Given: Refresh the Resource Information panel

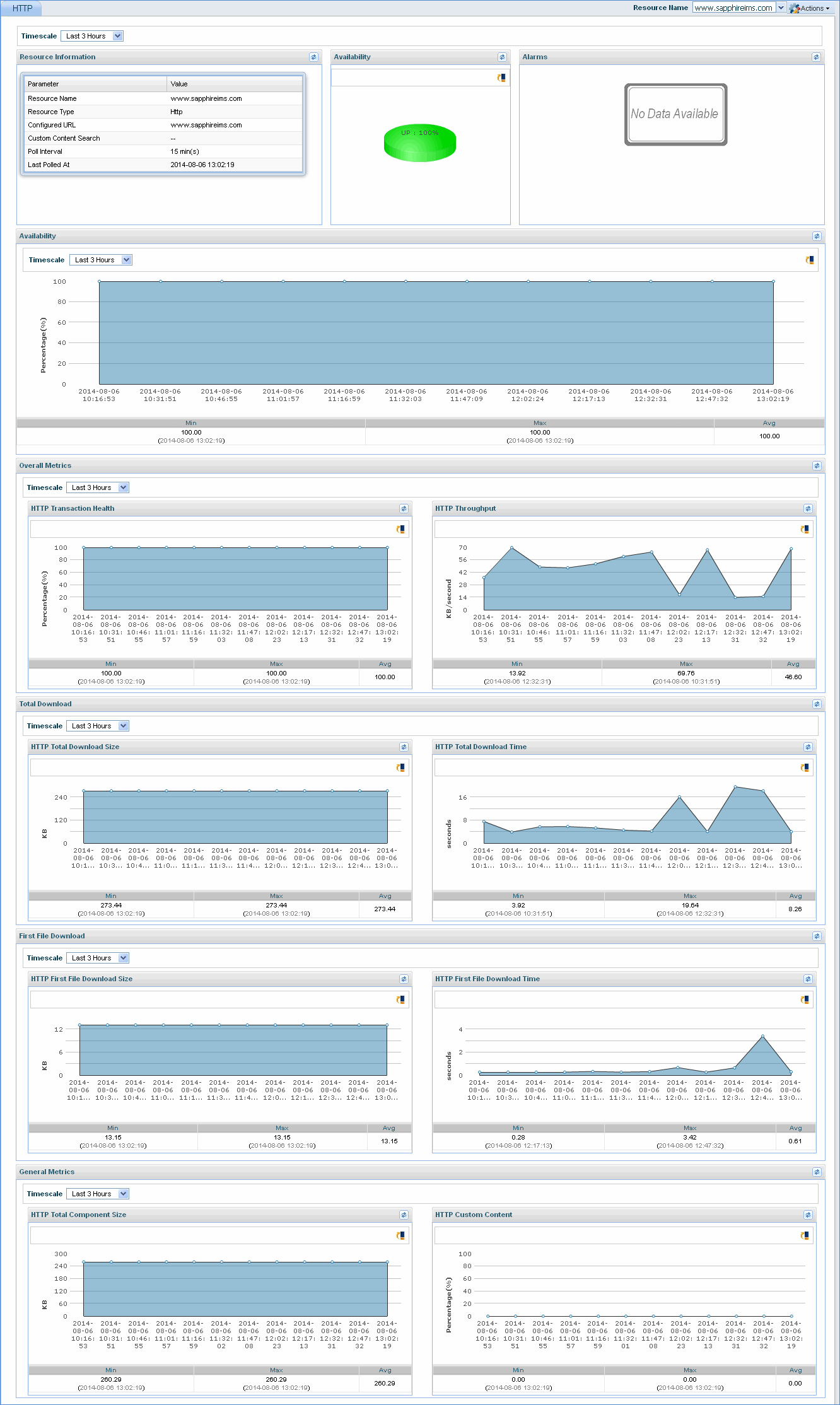Looking at the screenshot, I should click(x=313, y=57).
